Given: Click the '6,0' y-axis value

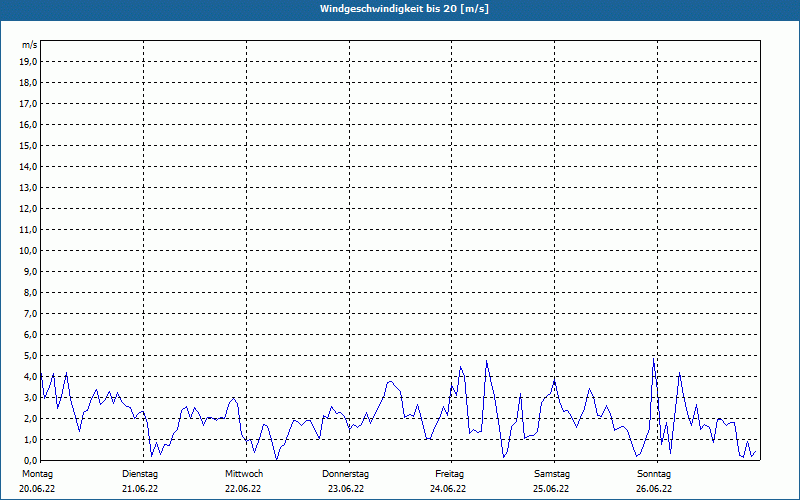Looking at the screenshot, I should (x=31, y=335).
